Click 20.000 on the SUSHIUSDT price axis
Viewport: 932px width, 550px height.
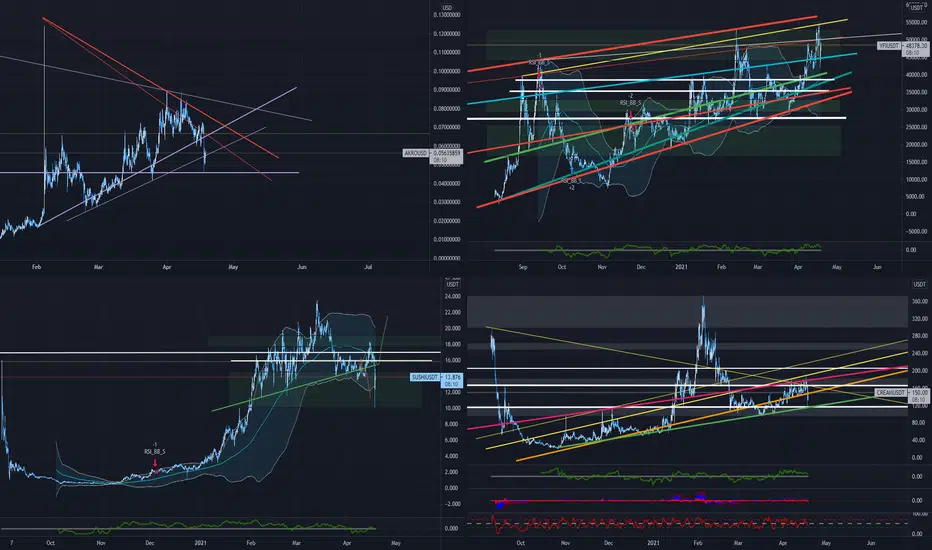click(x=452, y=328)
